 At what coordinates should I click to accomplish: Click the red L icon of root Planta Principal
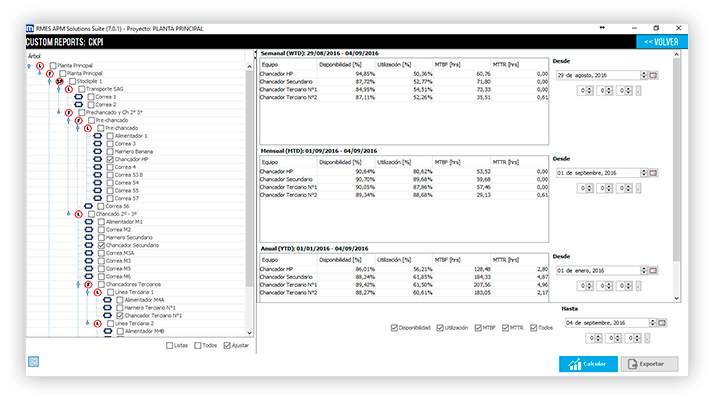40,66
